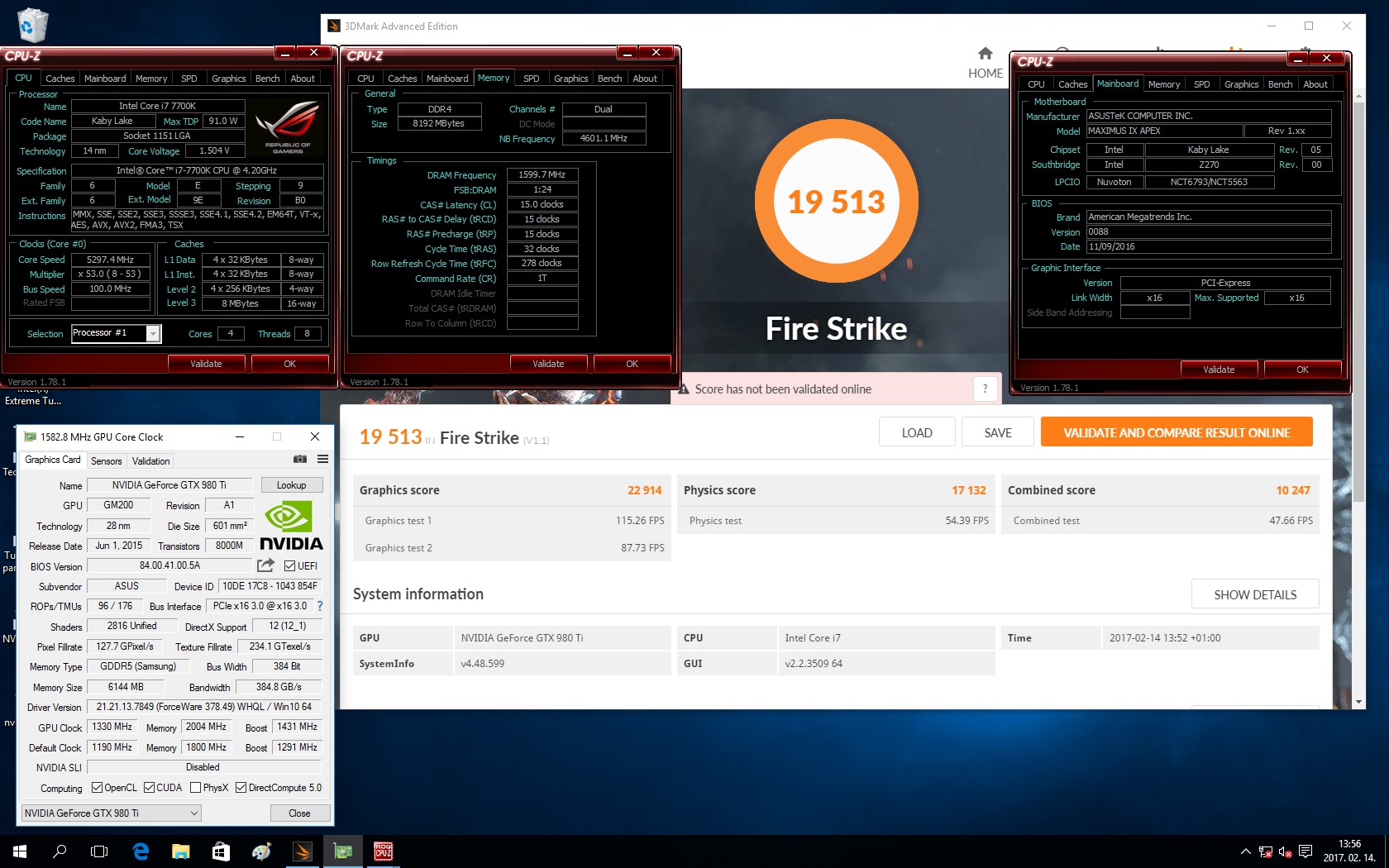
Task: Toggle the DirectCompute 5.0 checkbox
Action: [241, 788]
